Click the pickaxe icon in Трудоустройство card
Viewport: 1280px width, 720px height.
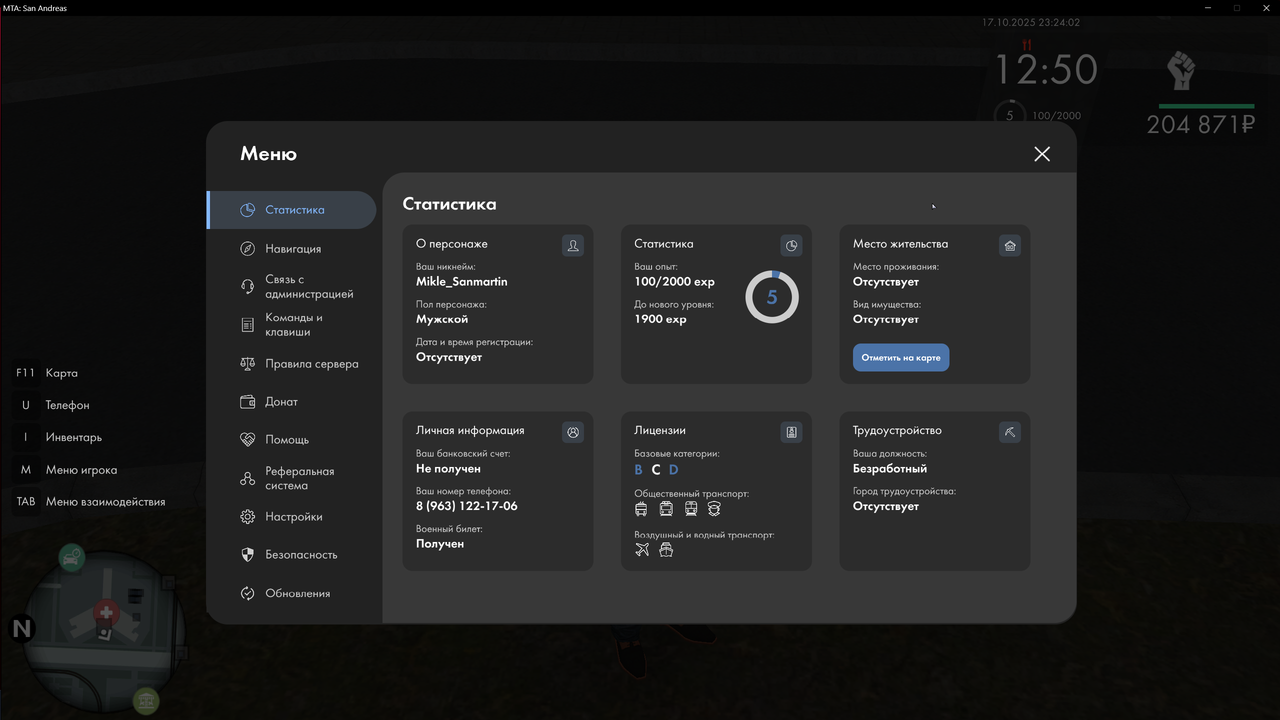[1010, 432]
